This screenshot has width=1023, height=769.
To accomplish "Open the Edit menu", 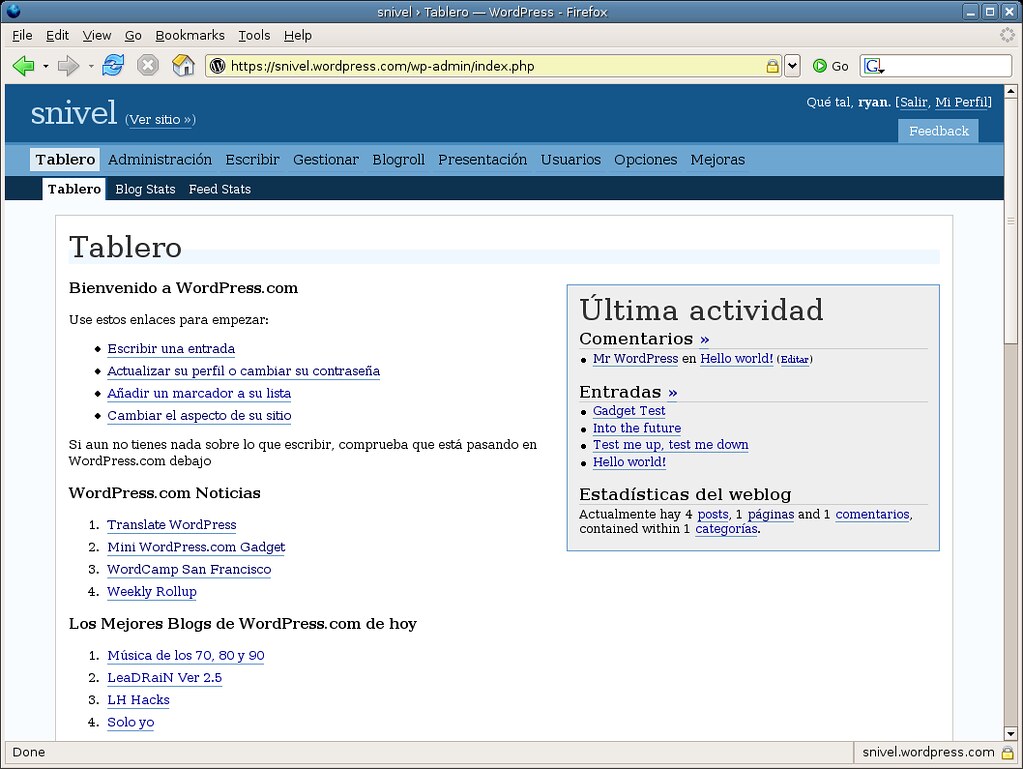I will pyautogui.click(x=57, y=35).
